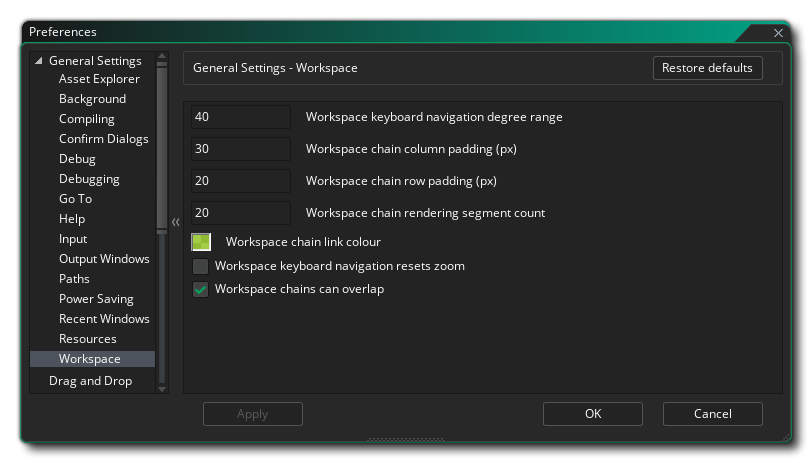Collapse the General Settings tree node
Screen dimensions: 812x463
pyautogui.click(x=39, y=61)
